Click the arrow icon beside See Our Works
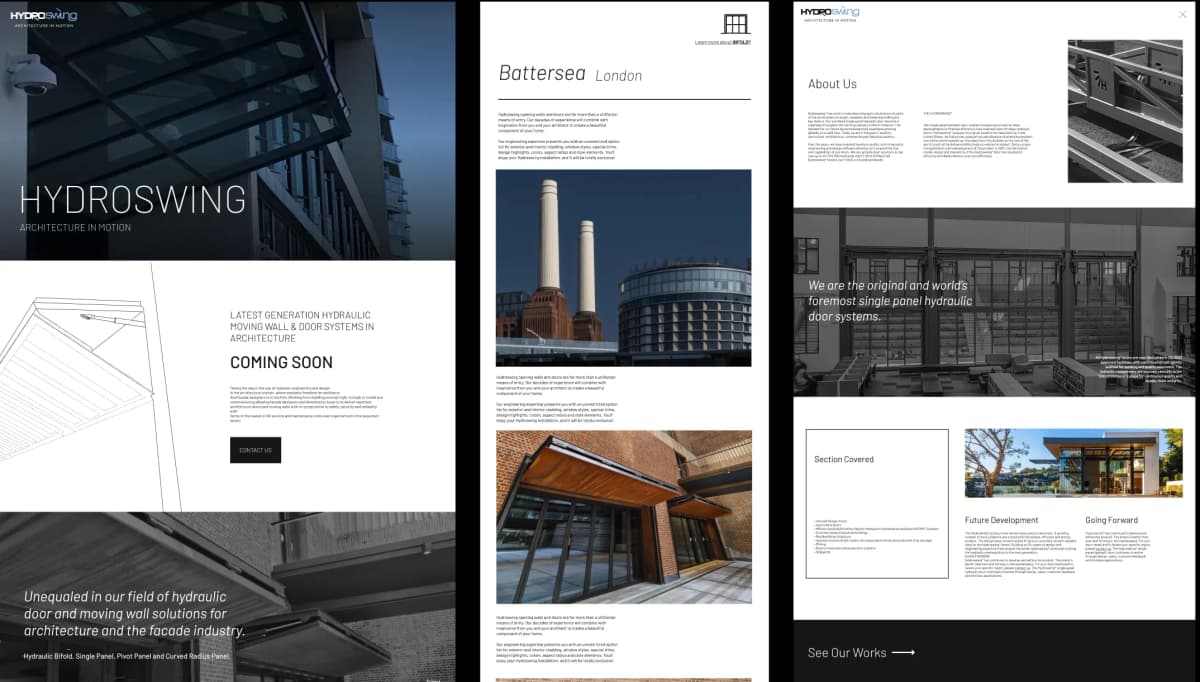The image size is (1200, 682). [903, 652]
